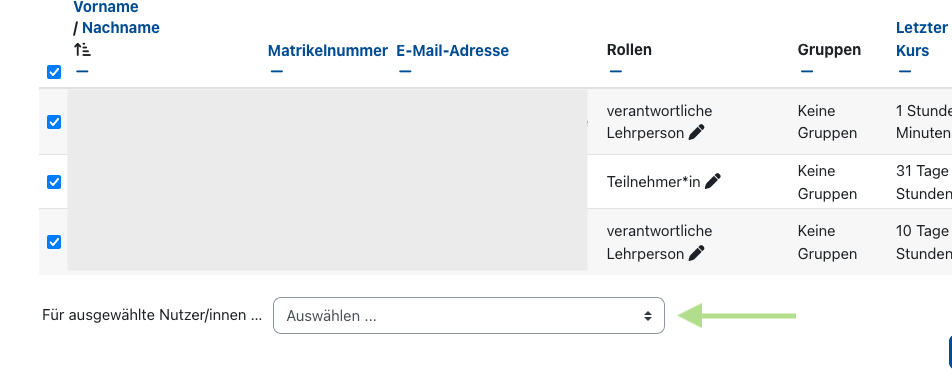Uncheck the Teilnehmer*in row checkbox

[x=54, y=182]
